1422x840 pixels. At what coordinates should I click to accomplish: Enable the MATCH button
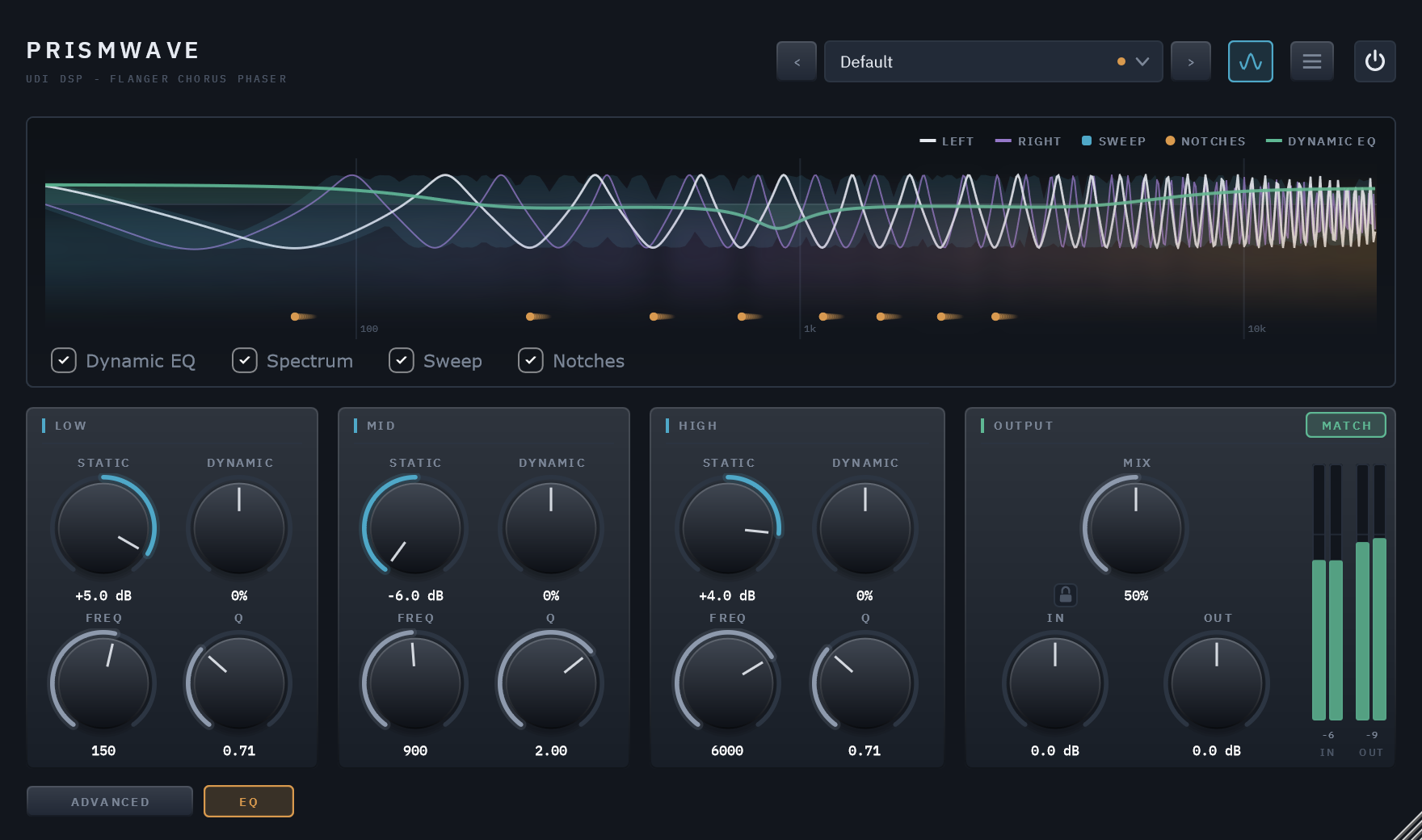[x=1346, y=426]
